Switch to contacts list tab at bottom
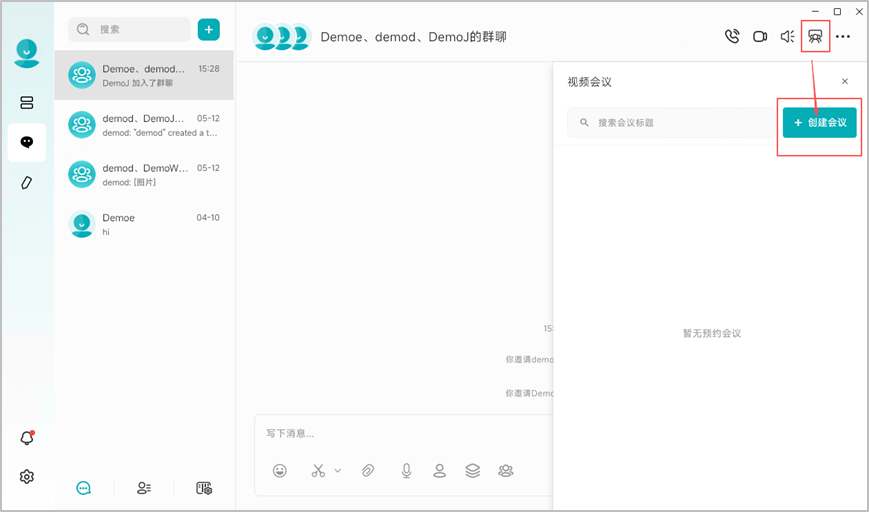Screen dimensions: 869x512 [x=144, y=488]
